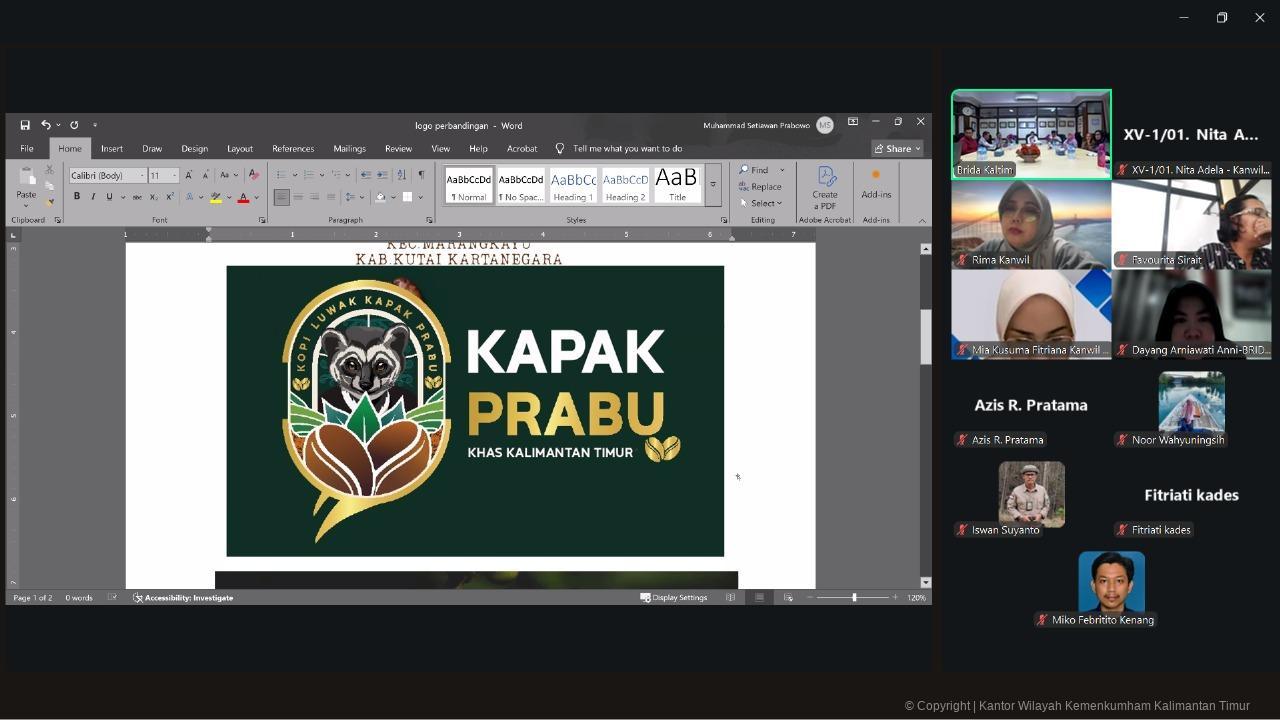The height and width of the screenshot is (720, 1280).
Task: Open the Design ribbon tab
Action: (x=194, y=148)
